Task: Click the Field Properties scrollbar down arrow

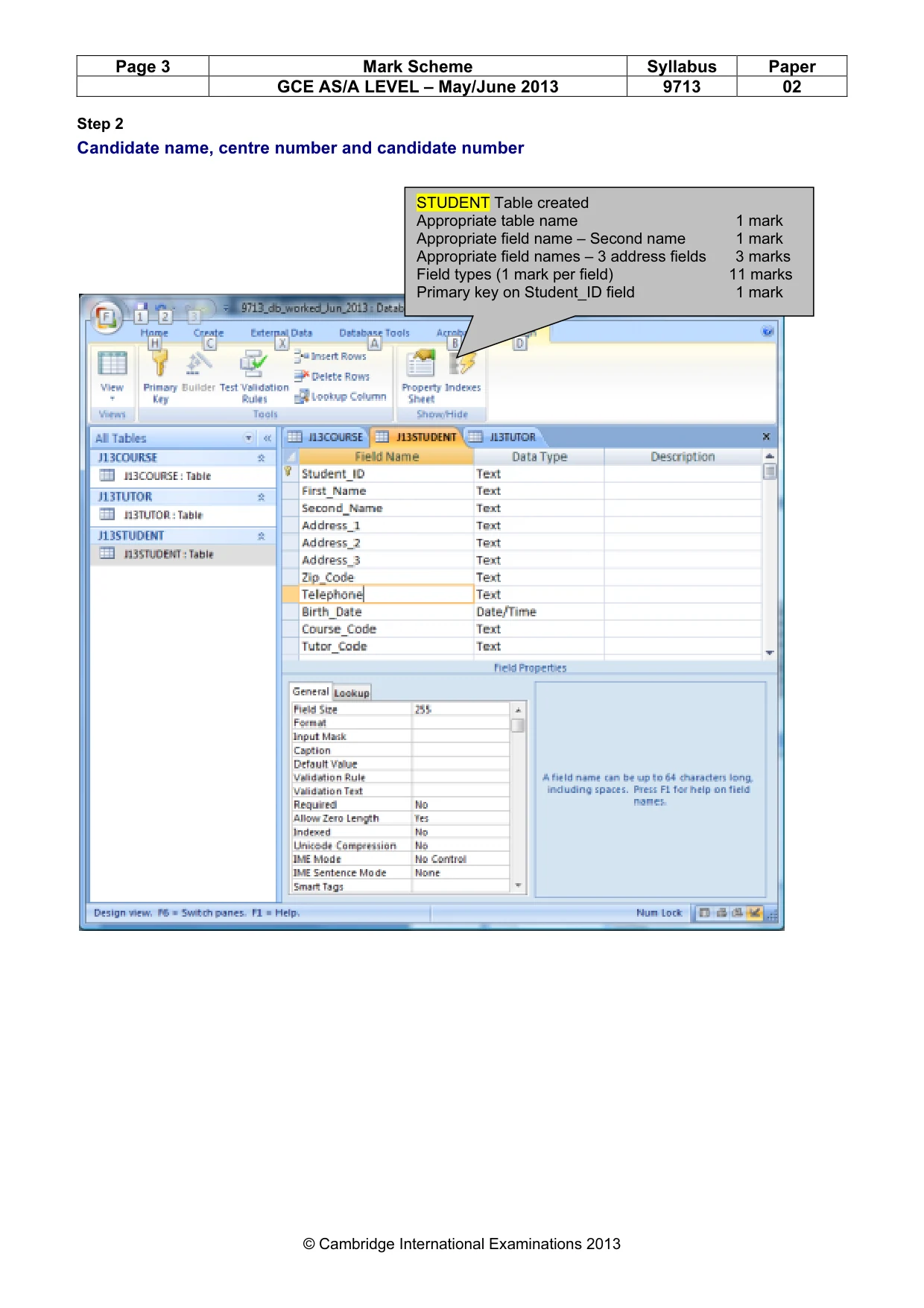Action: tap(518, 885)
